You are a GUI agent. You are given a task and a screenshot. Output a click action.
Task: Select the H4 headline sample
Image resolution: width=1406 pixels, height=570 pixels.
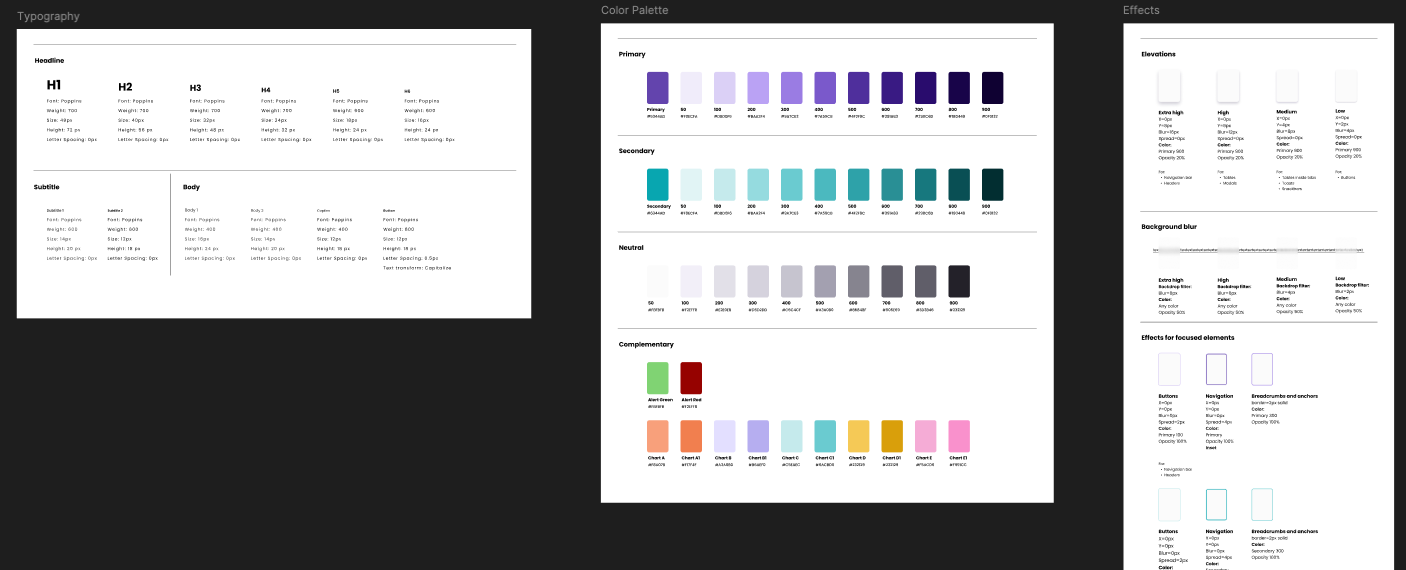click(266, 90)
